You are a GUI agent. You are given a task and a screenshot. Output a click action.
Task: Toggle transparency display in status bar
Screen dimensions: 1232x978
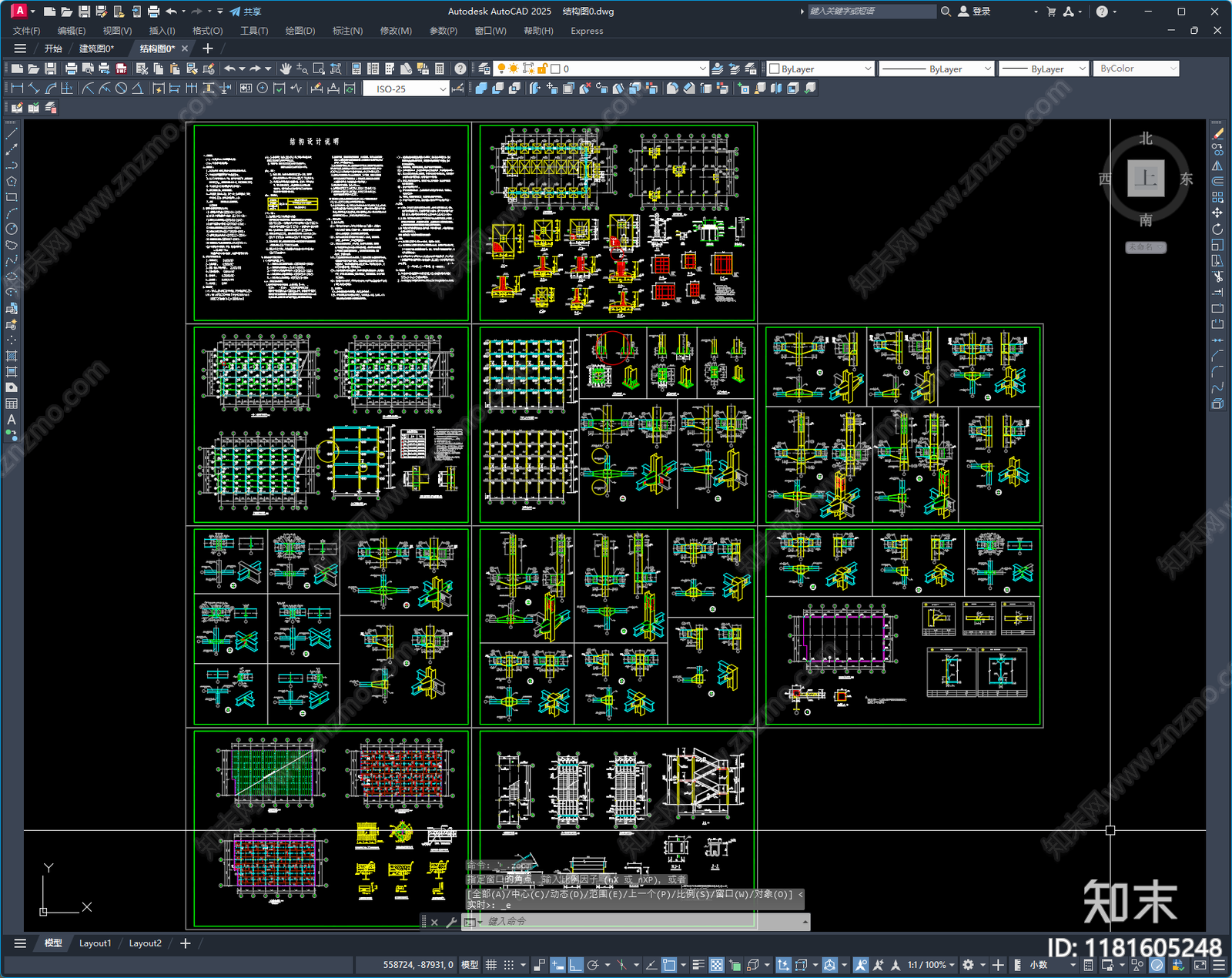coord(716,965)
